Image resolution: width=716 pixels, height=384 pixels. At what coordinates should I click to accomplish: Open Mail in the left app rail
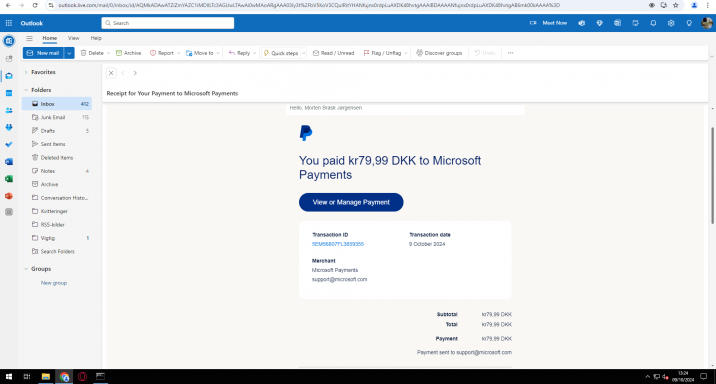coord(9,76)
